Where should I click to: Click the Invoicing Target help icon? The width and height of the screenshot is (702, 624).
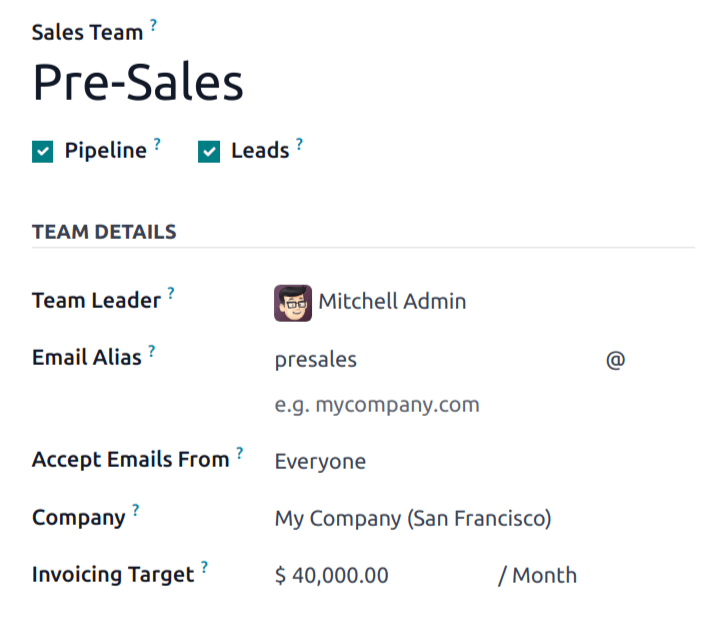205,567
